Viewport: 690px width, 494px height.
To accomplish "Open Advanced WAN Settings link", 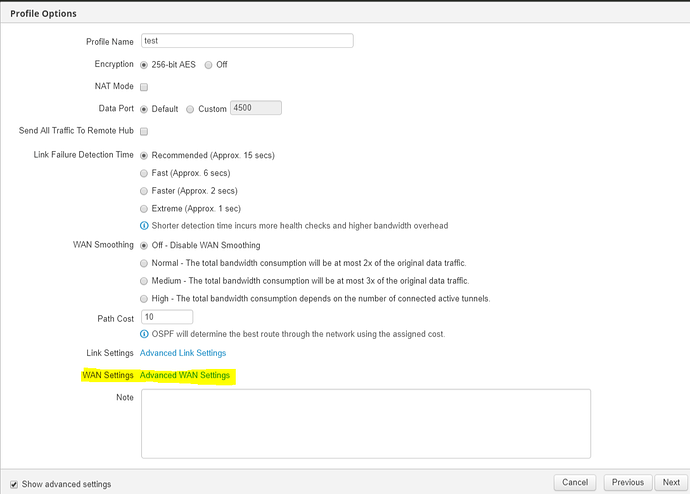I will click(x=185, y=376).
